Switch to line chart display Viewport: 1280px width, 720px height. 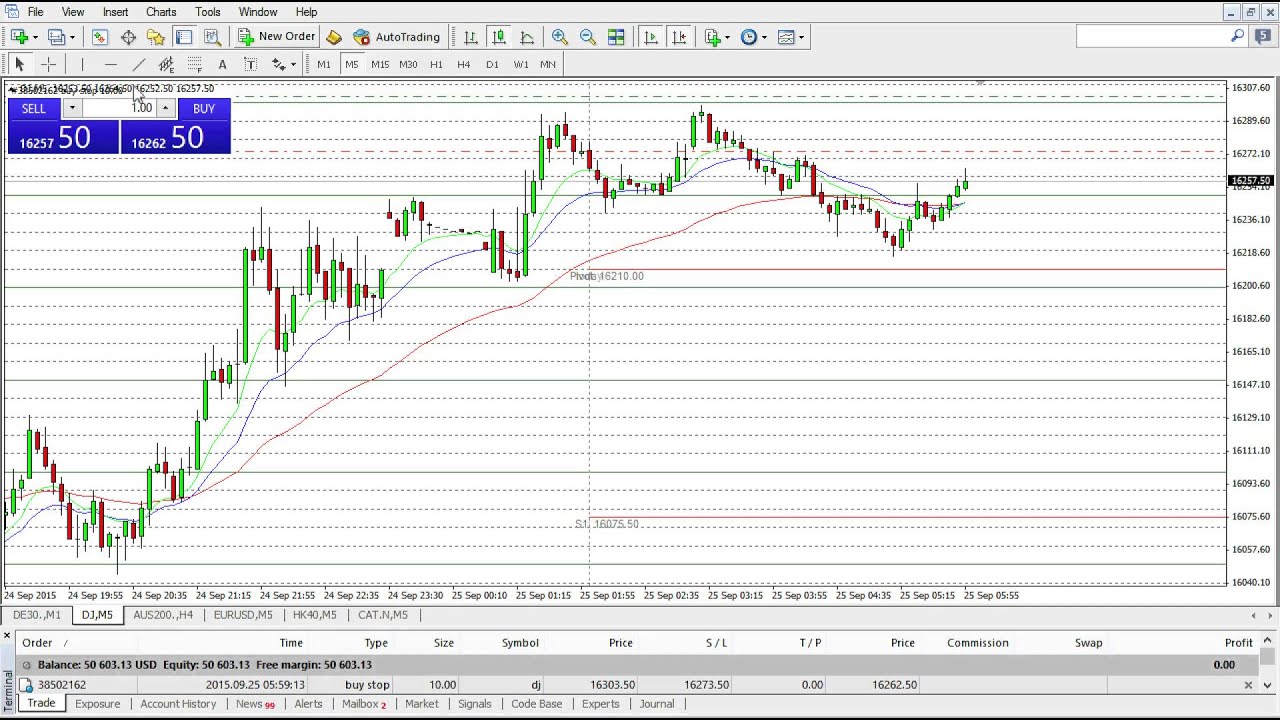[x=526, y=37]
